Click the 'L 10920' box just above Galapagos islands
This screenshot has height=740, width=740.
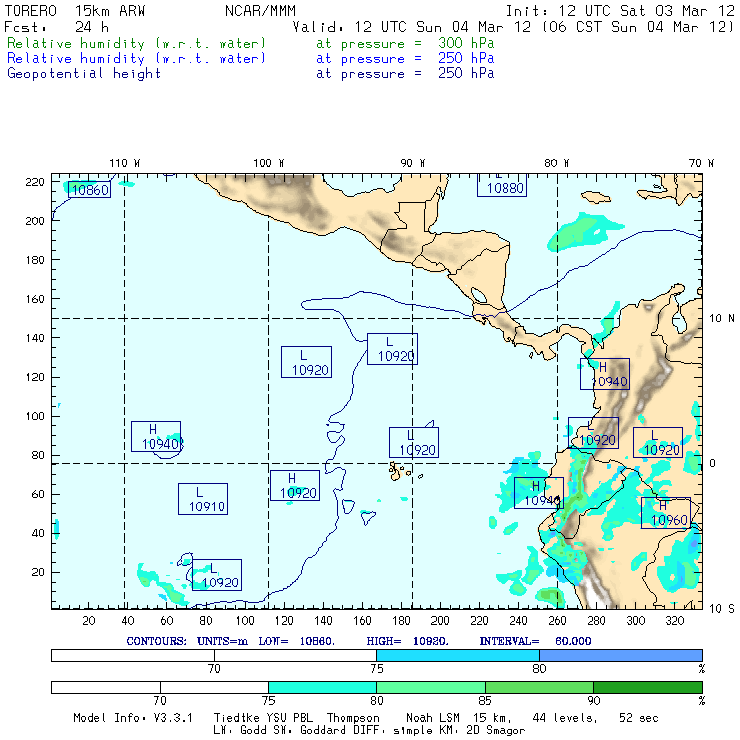tap(414, 443)
